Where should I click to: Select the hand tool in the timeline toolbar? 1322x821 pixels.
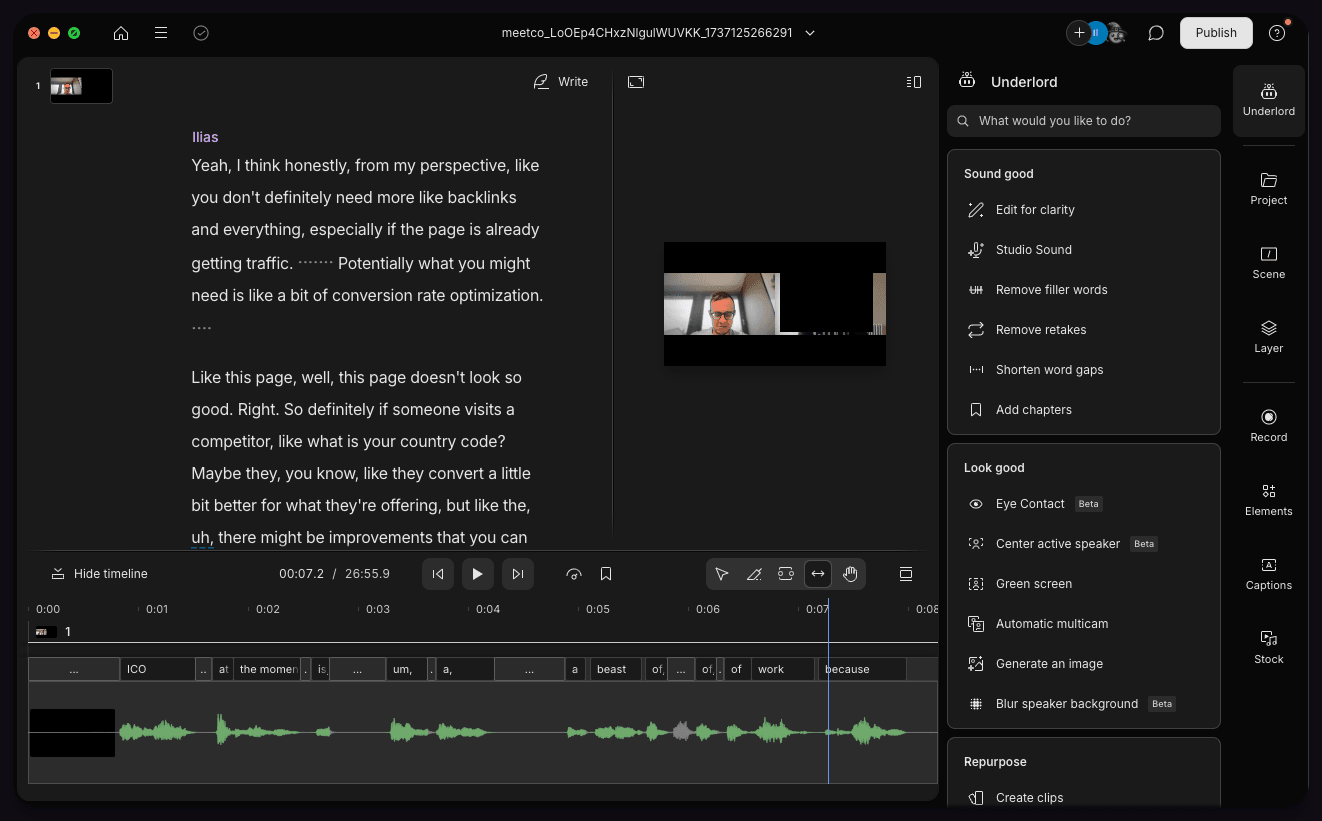coord(850,573)
